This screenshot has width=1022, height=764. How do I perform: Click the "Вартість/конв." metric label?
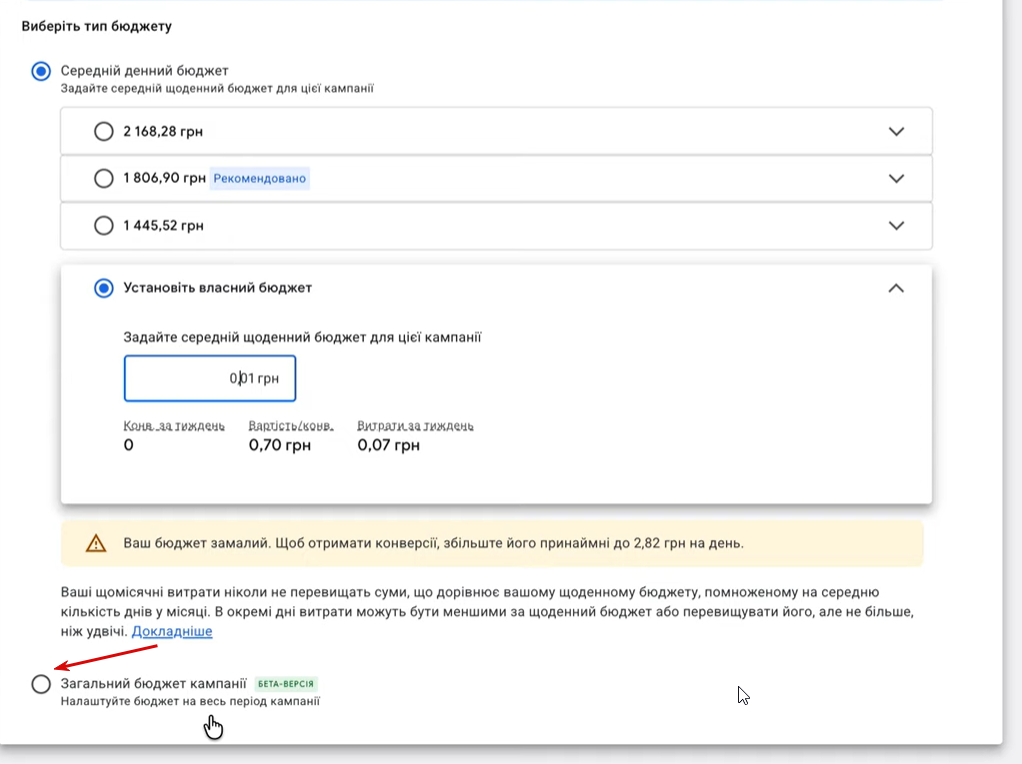point(291,426)
